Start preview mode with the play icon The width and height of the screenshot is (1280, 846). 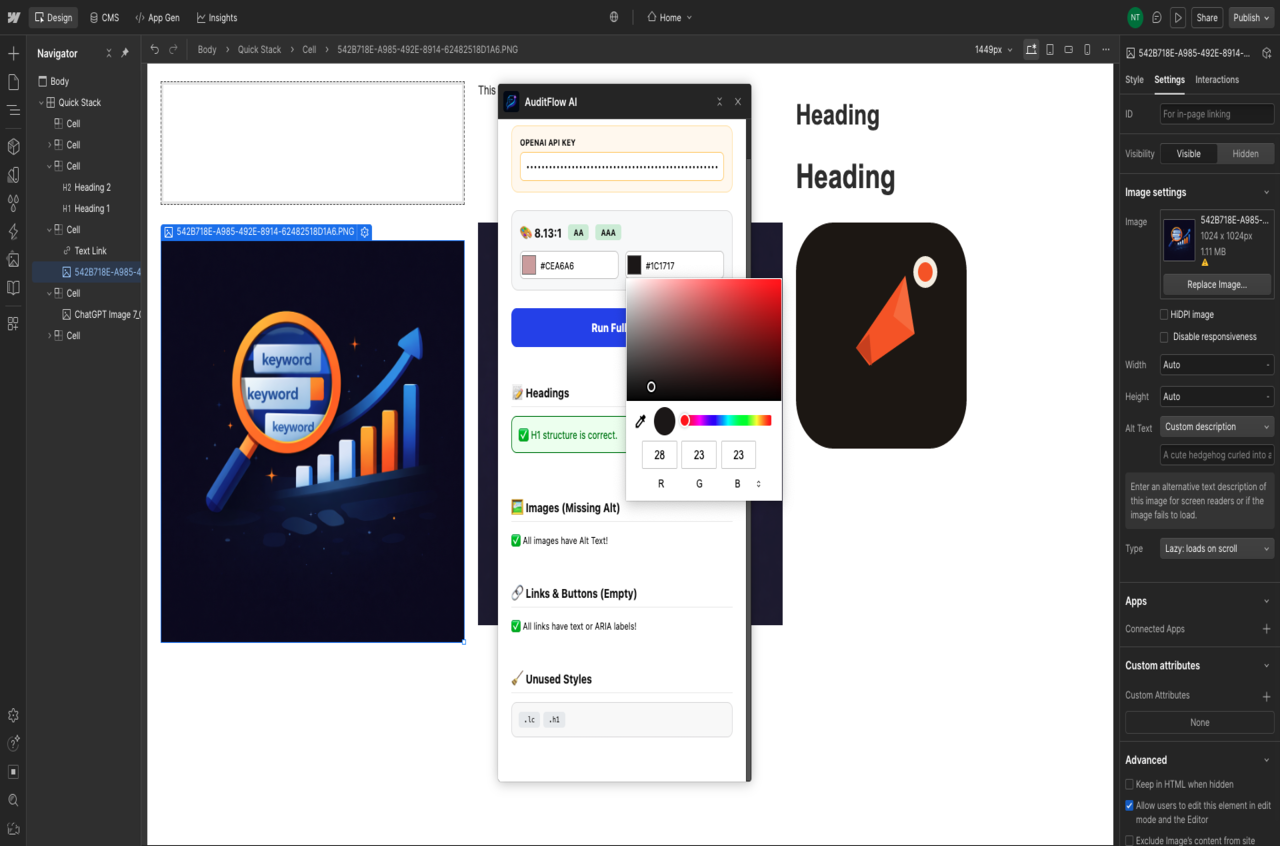coord(1178,18)
